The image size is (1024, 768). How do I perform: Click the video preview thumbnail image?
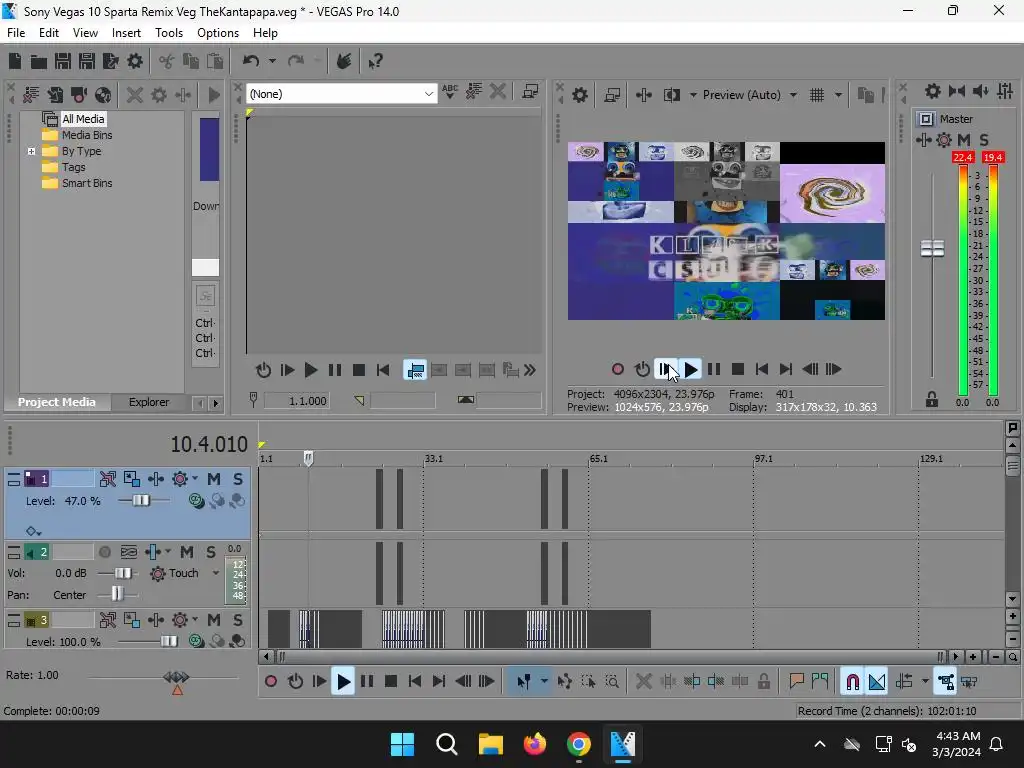tap(726, 231)
